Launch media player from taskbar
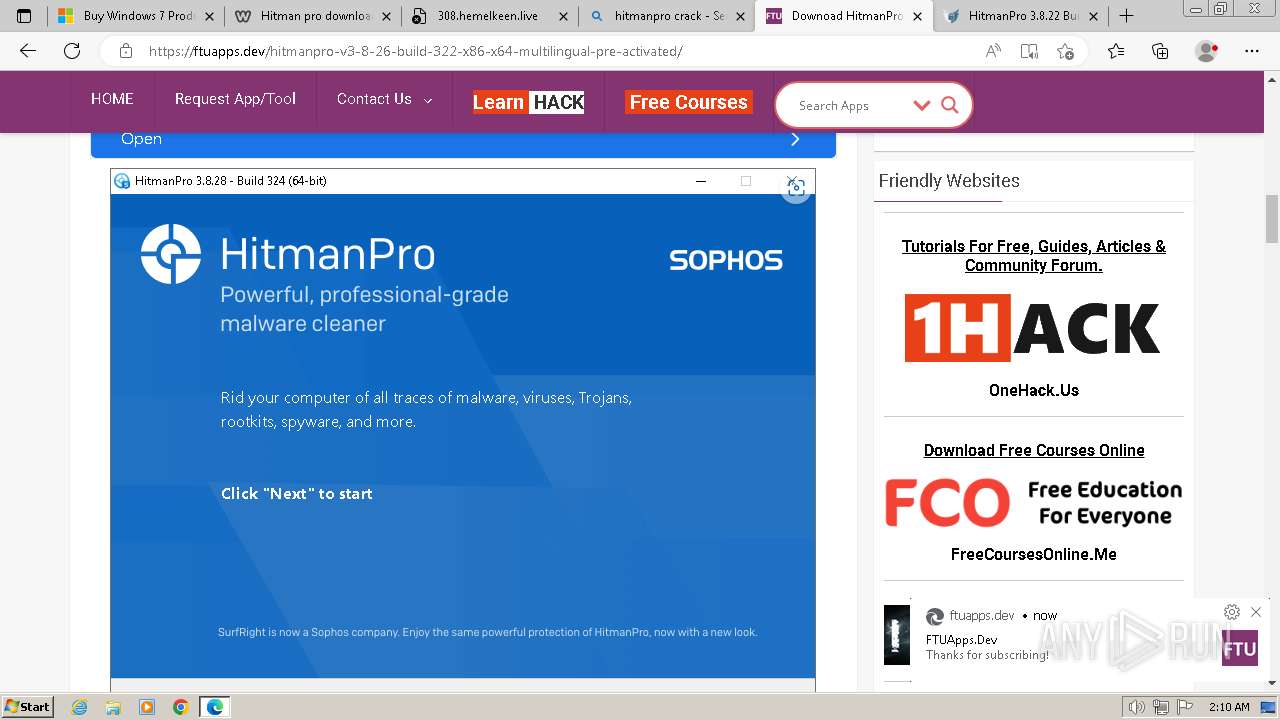The height and width of the screenshot is (720, 1280). click(147, 707)
